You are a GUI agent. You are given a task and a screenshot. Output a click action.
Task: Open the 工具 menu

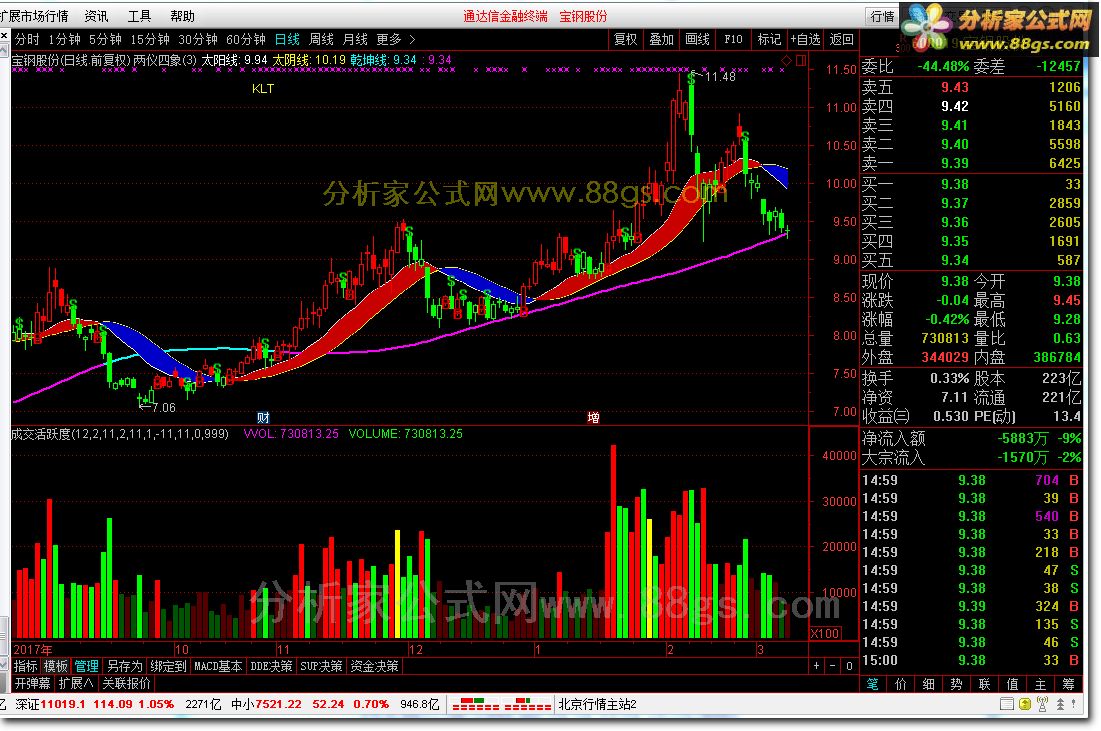[x=139, y=15]
